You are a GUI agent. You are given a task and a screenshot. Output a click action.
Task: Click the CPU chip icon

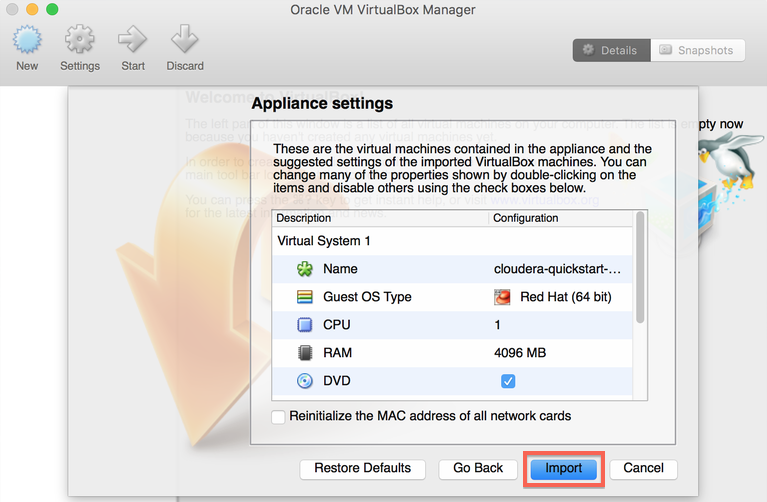(305, 325)
